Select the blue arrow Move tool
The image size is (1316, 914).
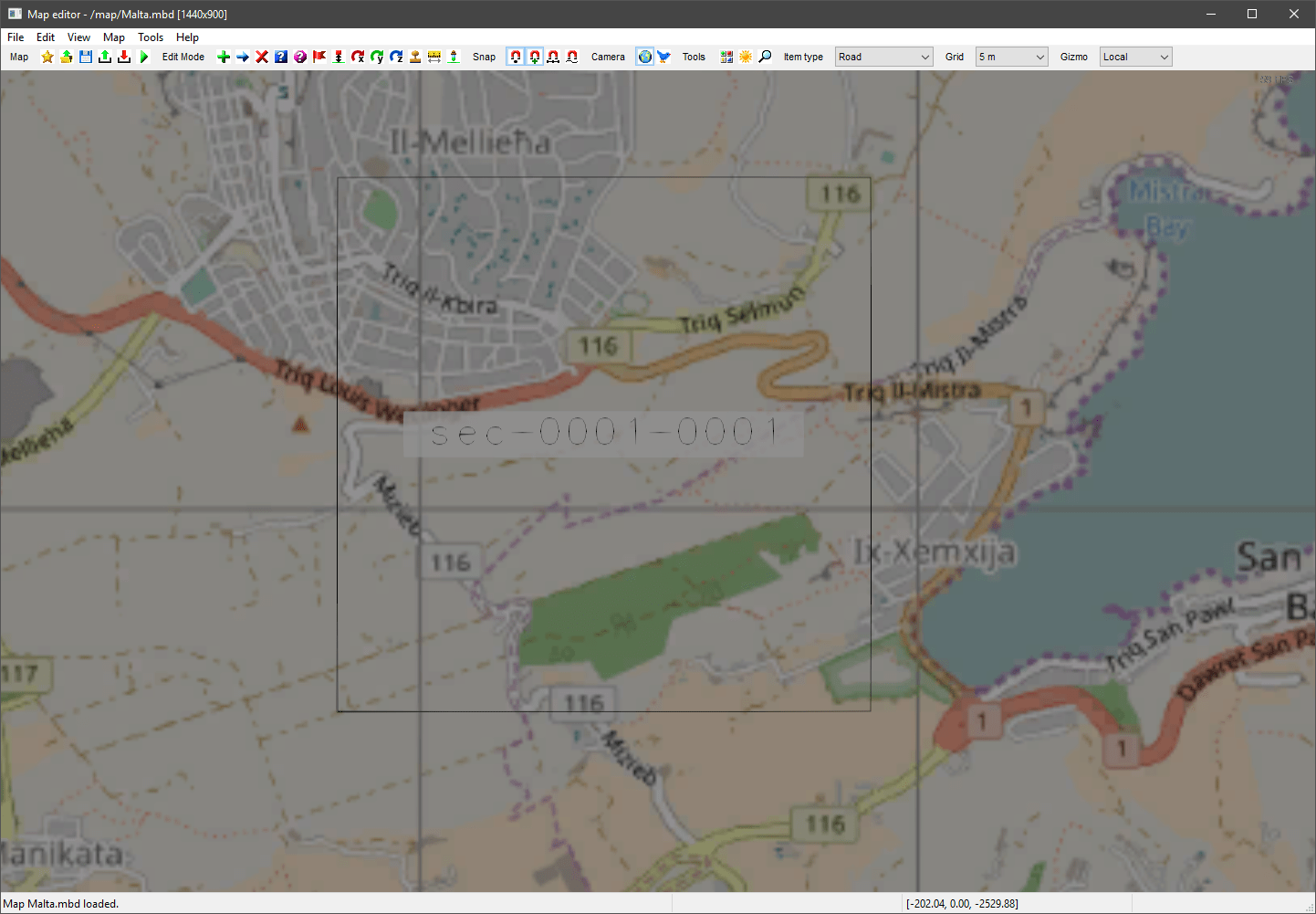243,57
